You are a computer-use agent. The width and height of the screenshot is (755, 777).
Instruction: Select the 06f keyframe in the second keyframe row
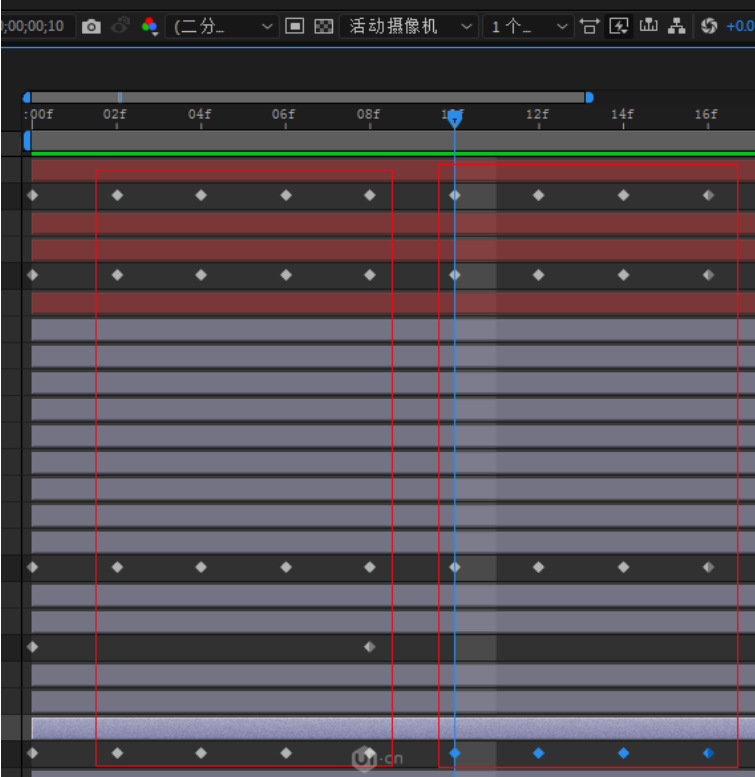coord(286,275)
